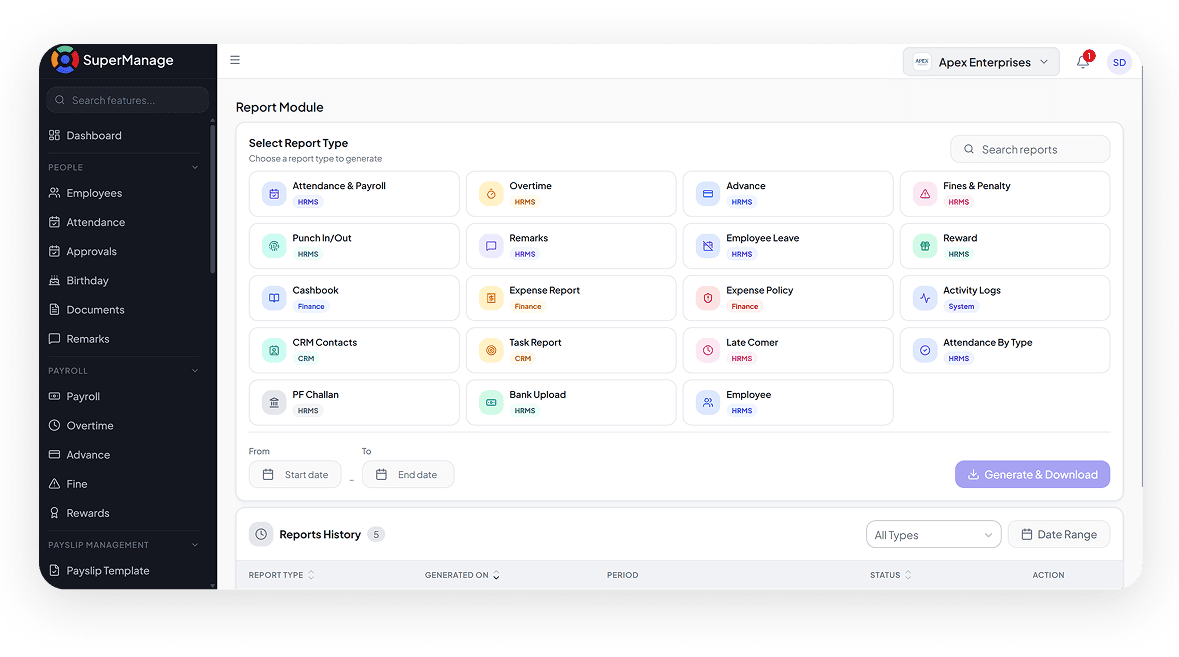Screen dimensions: 1179x657
Task: Click the Fines & Penalty warning icon
Action: [x=925, y=194]
